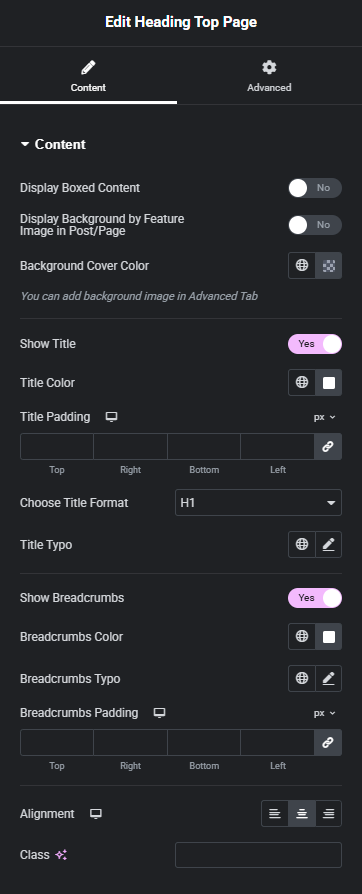Viewport: 362px width, 894px height.
Task: Turn off the Show Title switch
Action: [315, 344]
